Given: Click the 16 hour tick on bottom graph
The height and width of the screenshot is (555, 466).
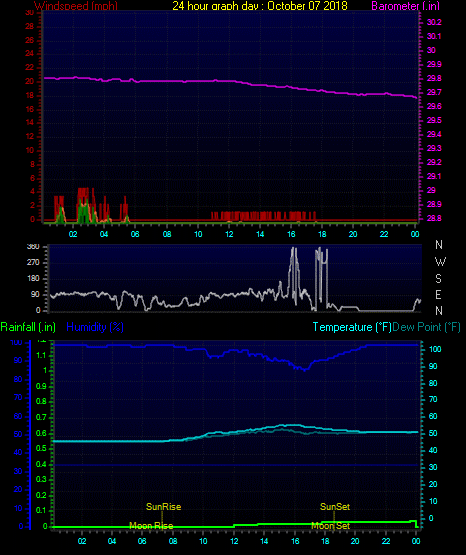Looking at the screenshot, I should click(295, 541).
